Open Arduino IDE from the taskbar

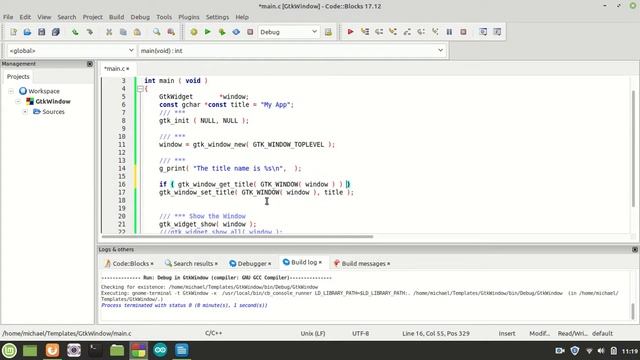click(x=160, y=350)
